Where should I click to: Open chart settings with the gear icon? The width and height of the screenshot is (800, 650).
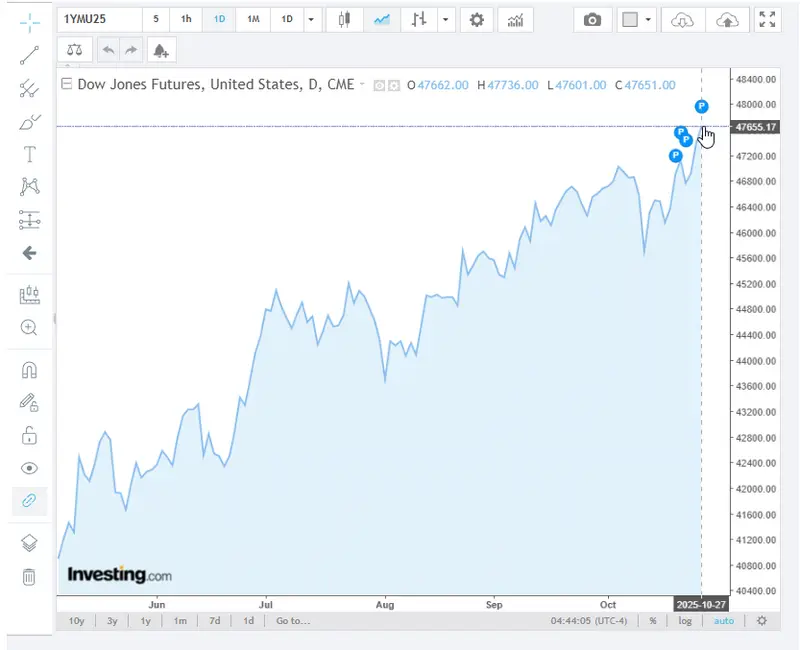tap(475, 19)
